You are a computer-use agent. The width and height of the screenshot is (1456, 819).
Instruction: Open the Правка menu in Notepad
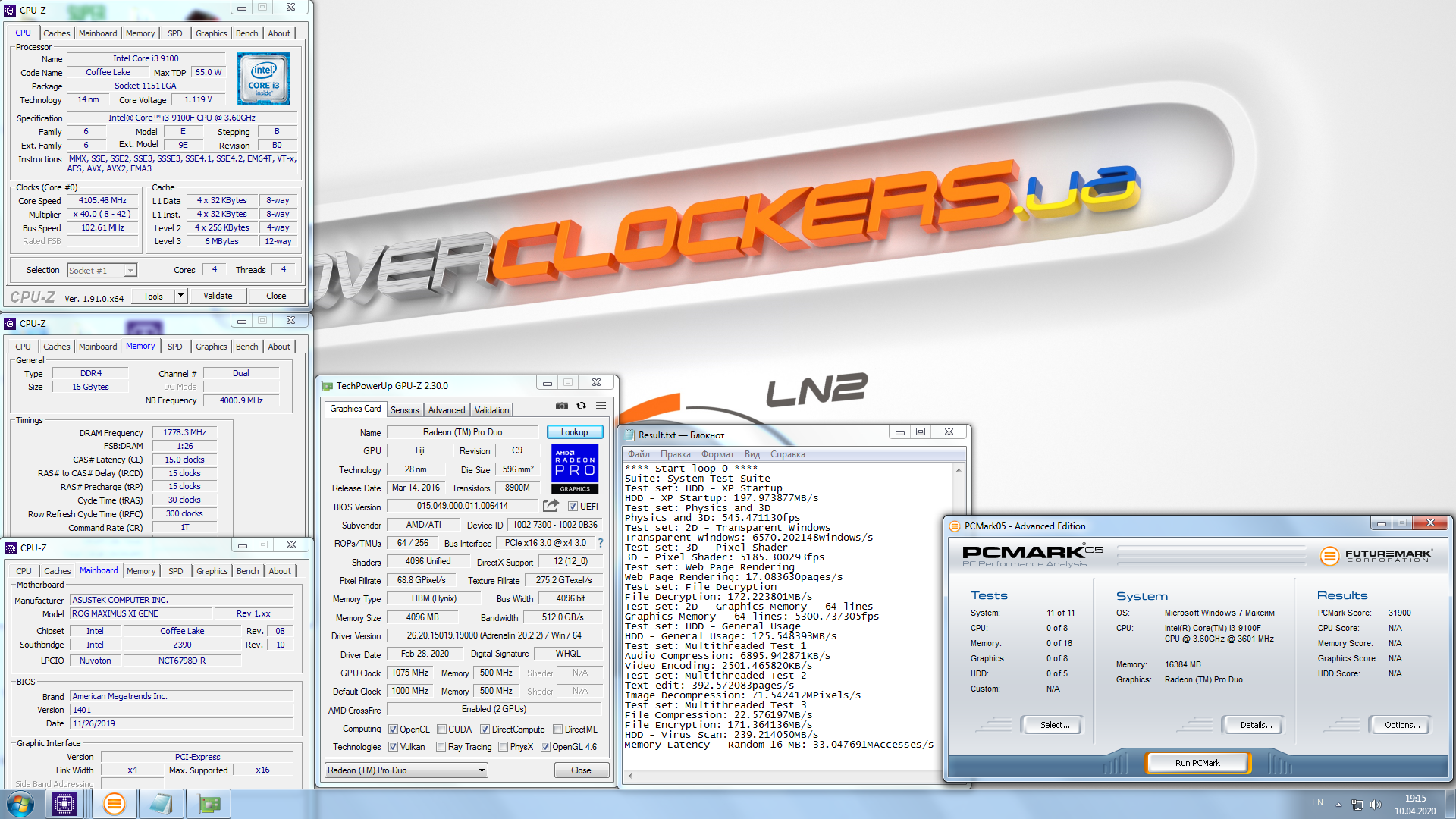(676, 454)
